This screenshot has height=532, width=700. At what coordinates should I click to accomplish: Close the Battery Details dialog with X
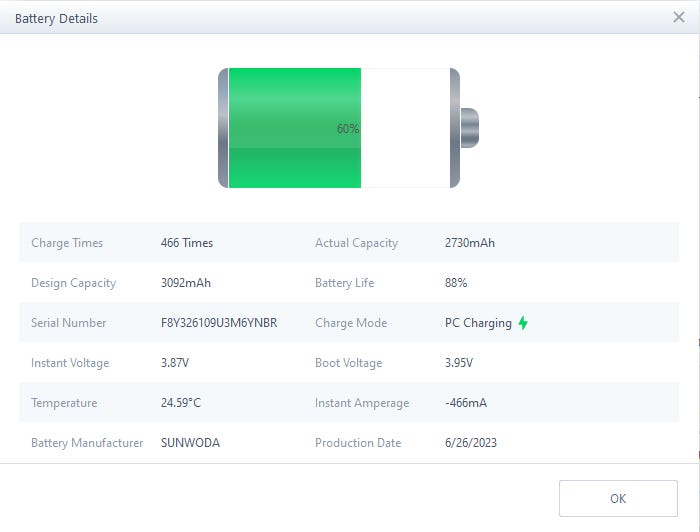point(679,17)
